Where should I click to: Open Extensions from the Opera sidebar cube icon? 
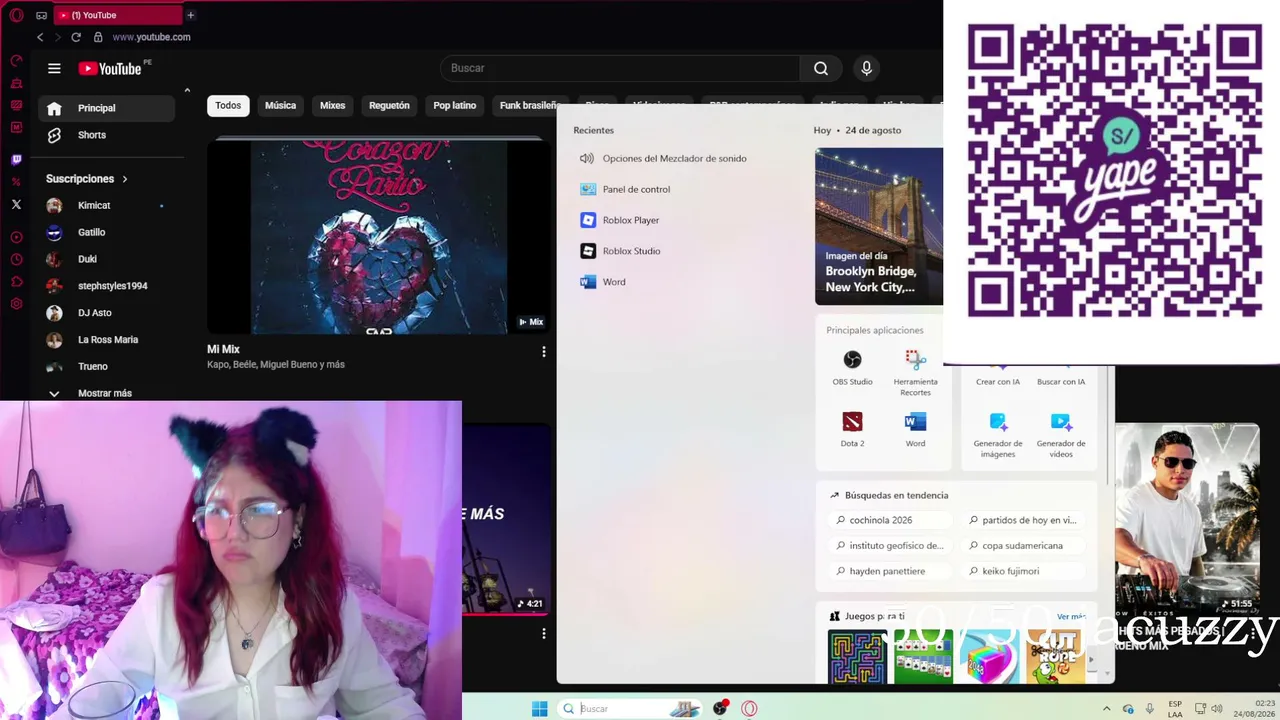pos(16,281)
